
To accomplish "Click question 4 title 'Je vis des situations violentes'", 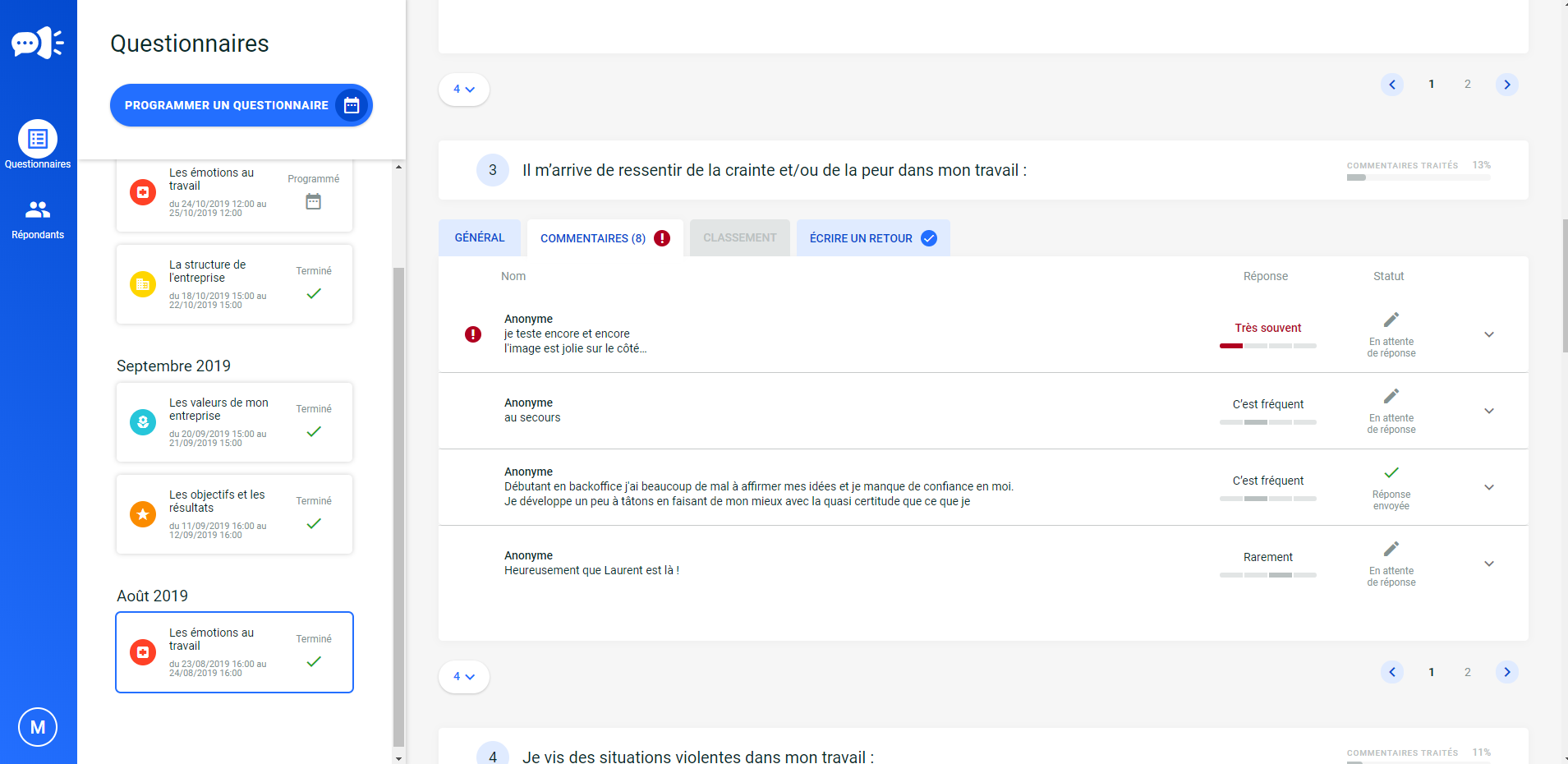I will [698, 757].
